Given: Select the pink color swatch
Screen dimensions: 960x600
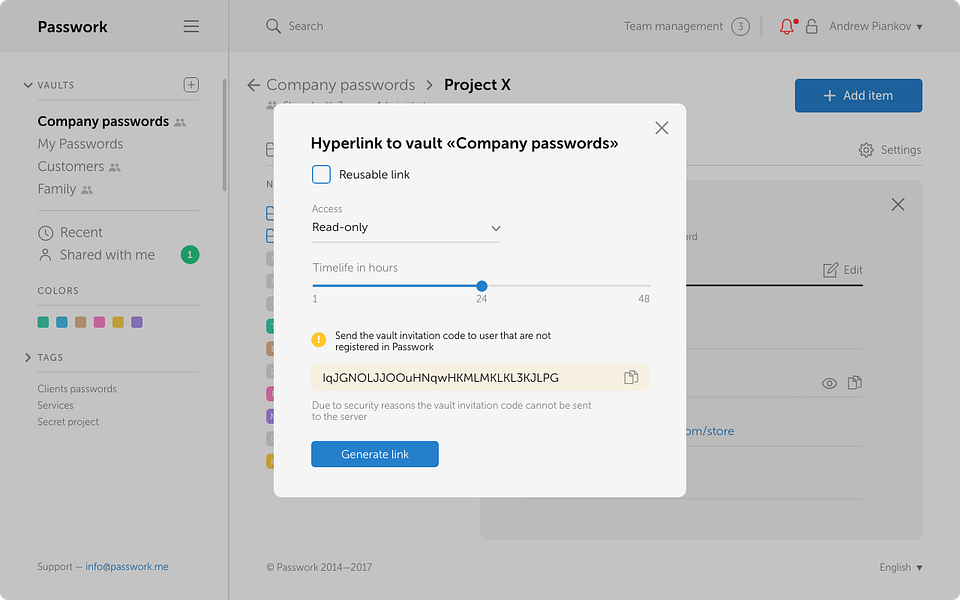Looking at the screenshot, I should [x=99, y=322].
